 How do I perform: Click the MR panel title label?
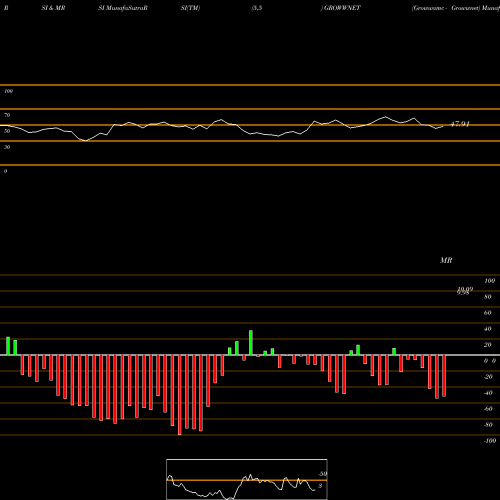point(446,260)
